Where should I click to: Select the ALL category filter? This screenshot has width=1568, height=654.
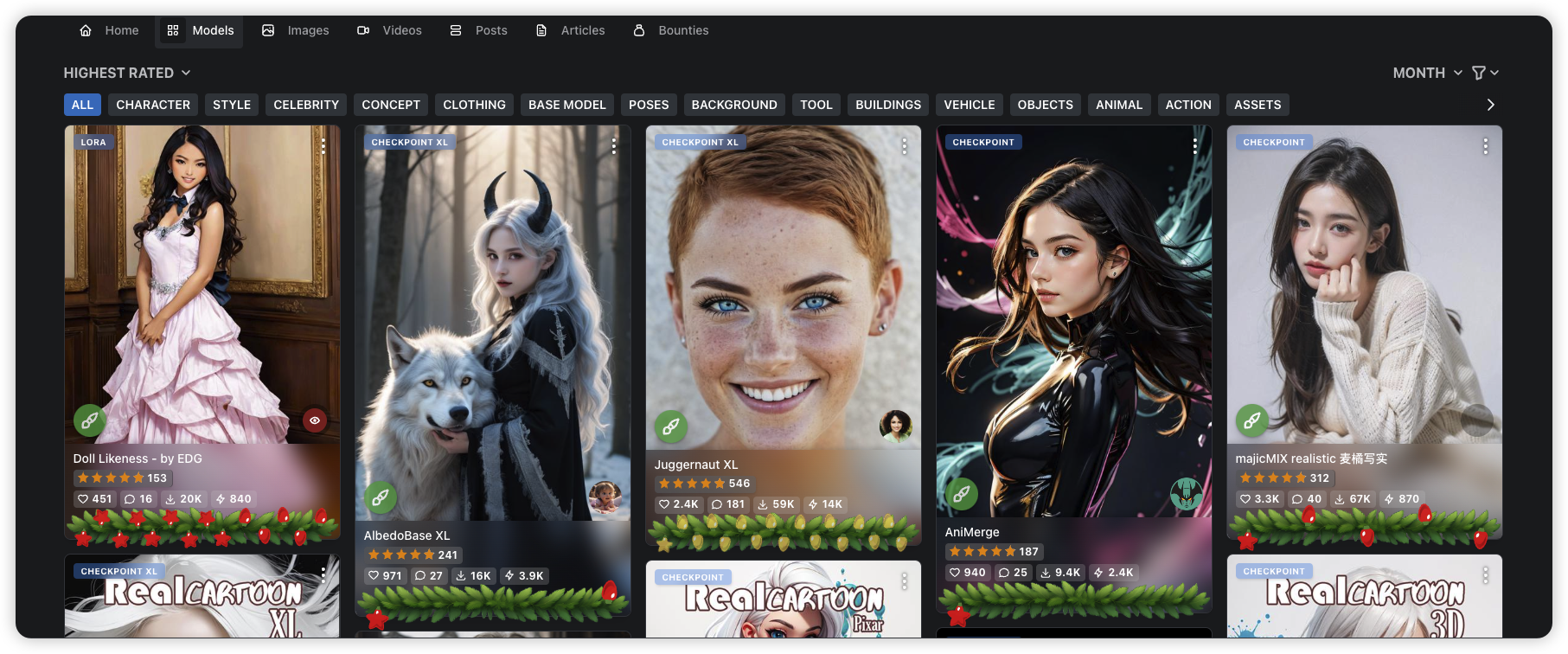click(x=82, y=105)
